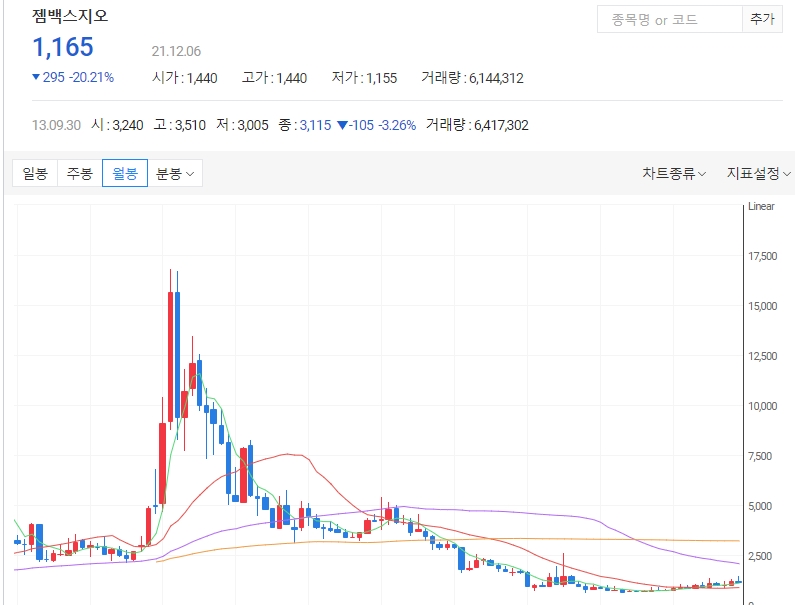Select the 일봉 daily chart tab
The width and height of the screenshot is (795, 605).
35,173
